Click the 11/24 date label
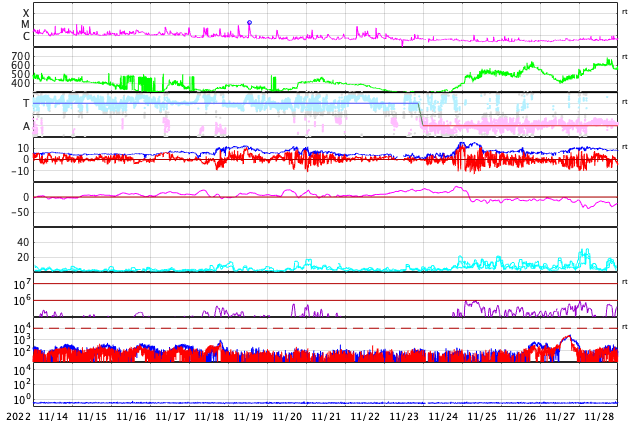 [443, 416]
